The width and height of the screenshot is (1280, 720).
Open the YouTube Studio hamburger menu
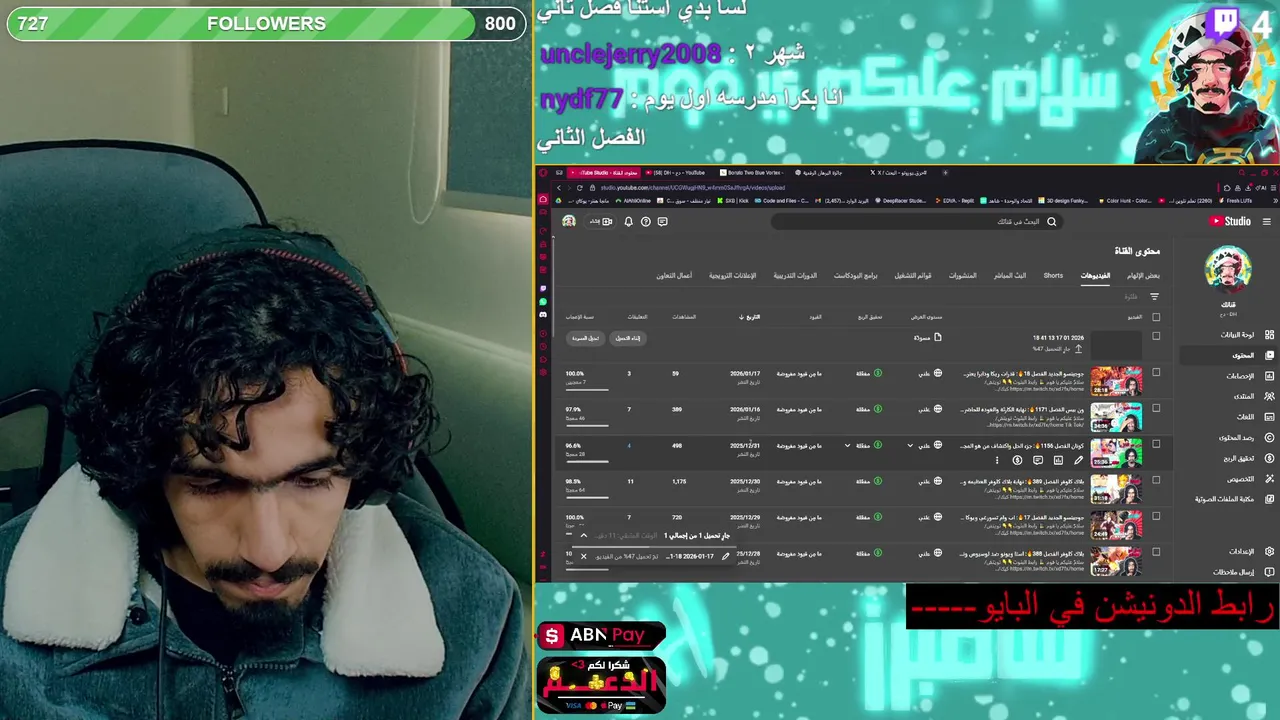[x=1267, y=221]
